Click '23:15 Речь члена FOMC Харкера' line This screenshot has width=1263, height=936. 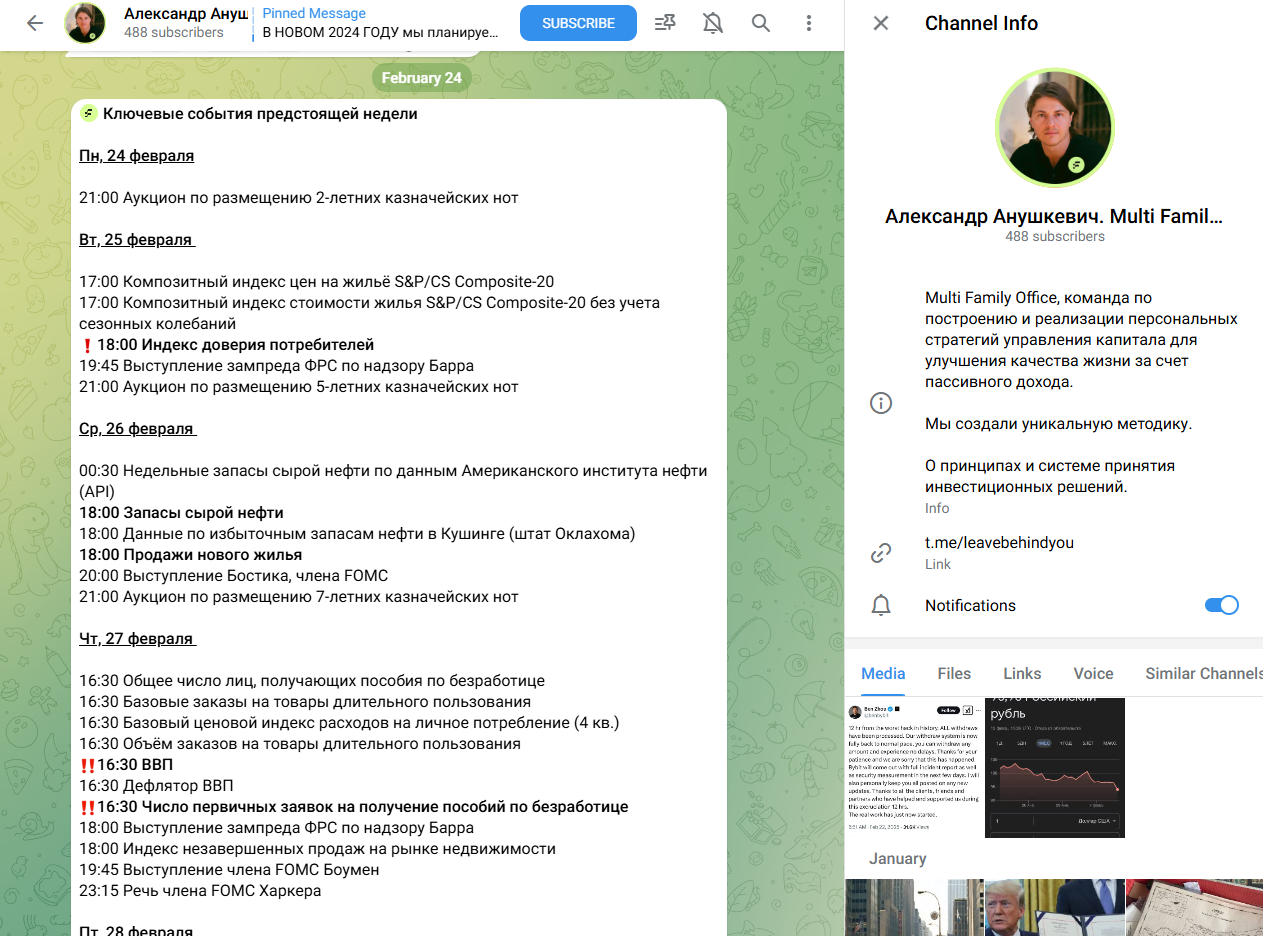coord(200,890)
